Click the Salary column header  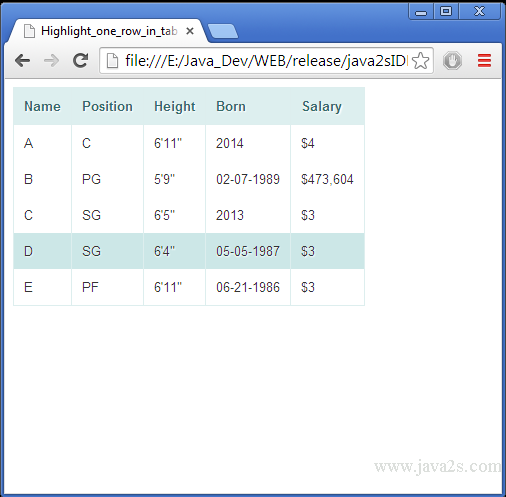point(327,106)
